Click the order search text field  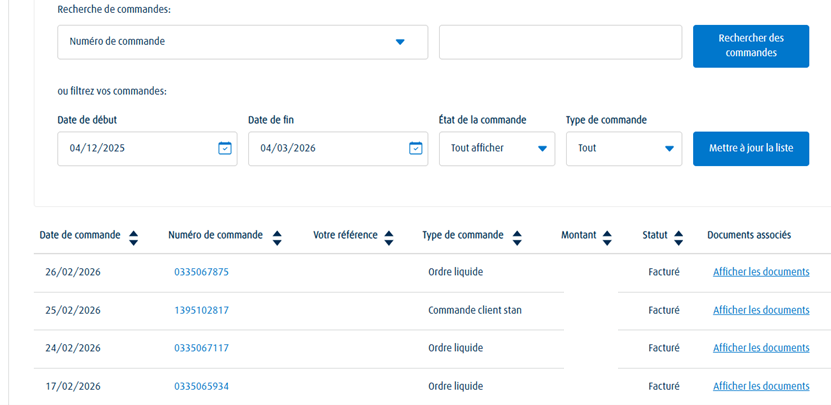[560, 42]
